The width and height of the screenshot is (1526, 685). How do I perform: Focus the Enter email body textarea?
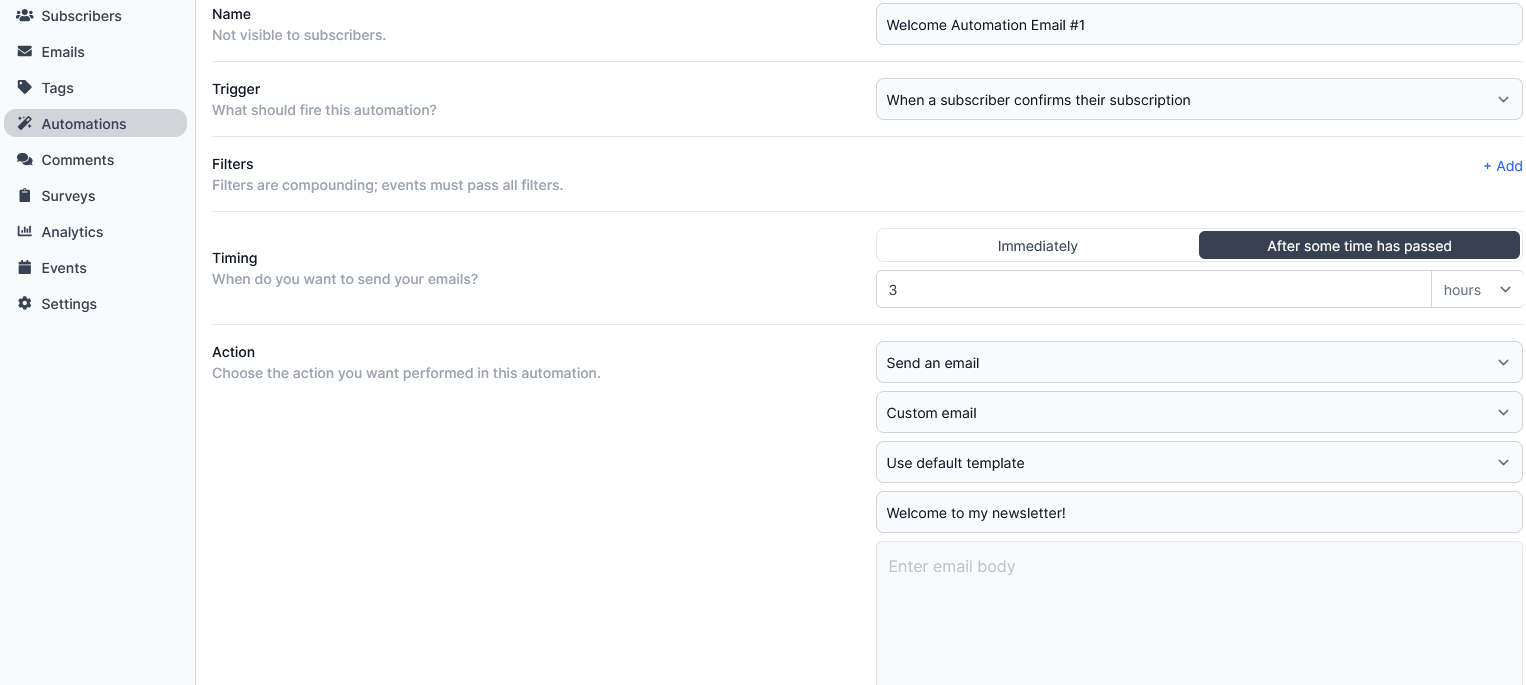tap(1198, 612)
